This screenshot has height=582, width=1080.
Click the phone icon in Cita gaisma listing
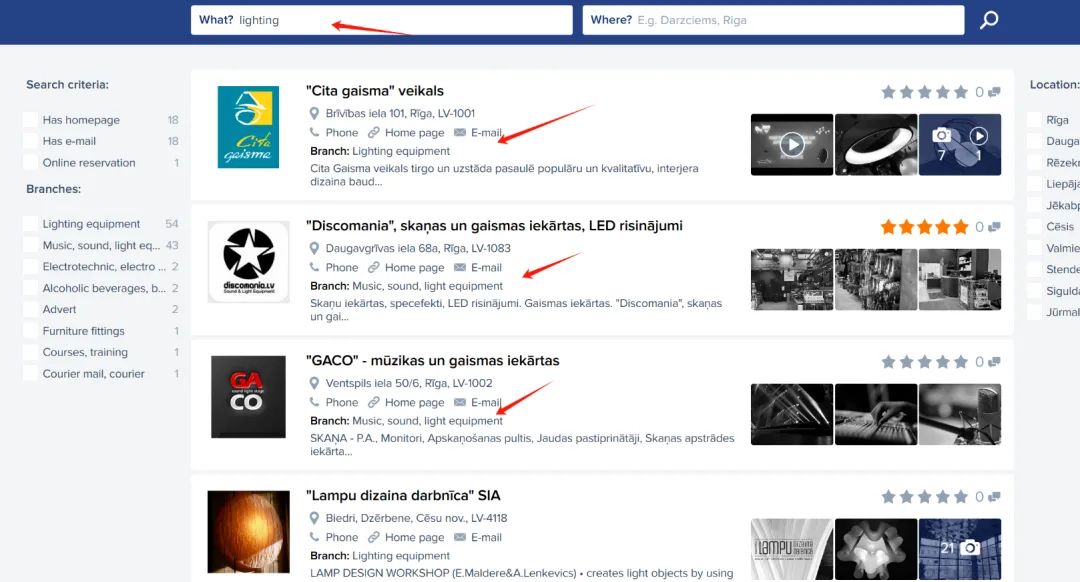point(314,132)
